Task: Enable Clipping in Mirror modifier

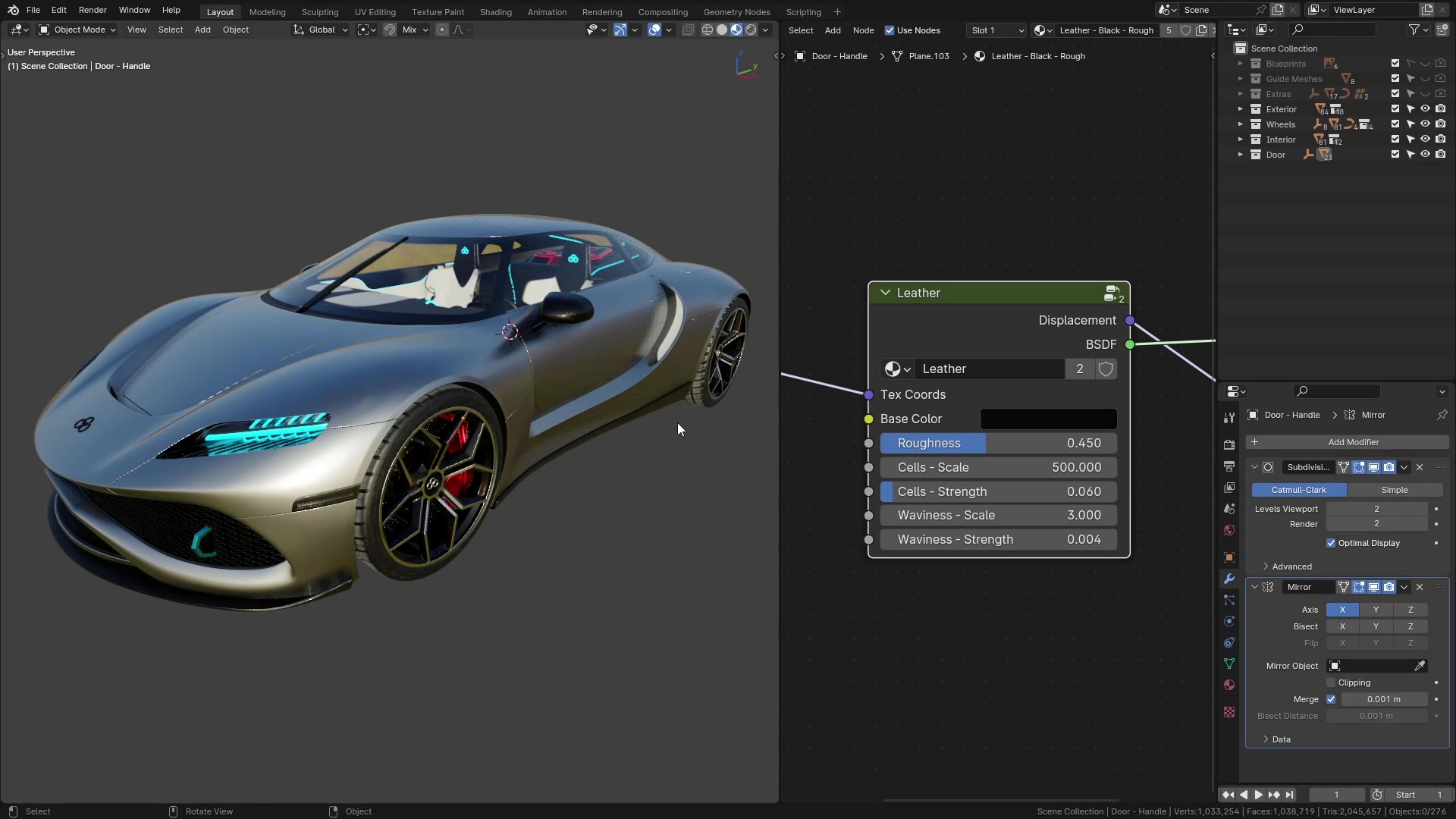Action: (x=1331, y=682)
